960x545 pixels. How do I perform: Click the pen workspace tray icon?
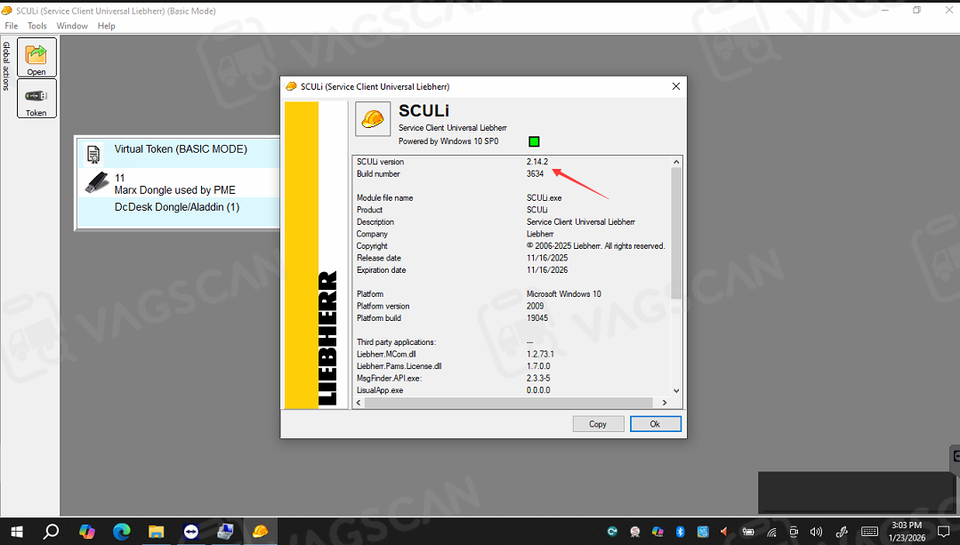pos(842,532)
